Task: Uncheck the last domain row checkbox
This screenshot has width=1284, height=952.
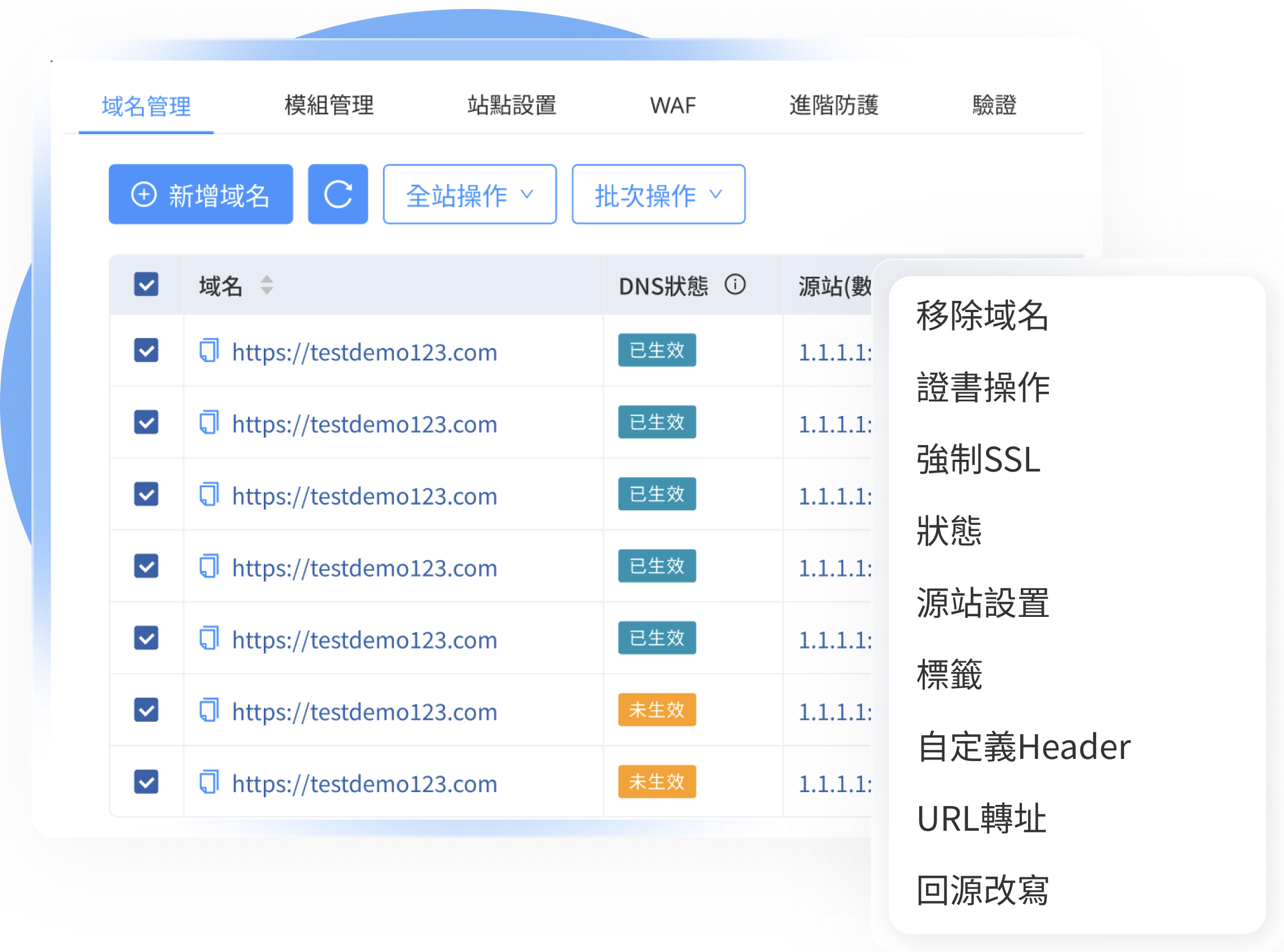Action: click(146, 782)
